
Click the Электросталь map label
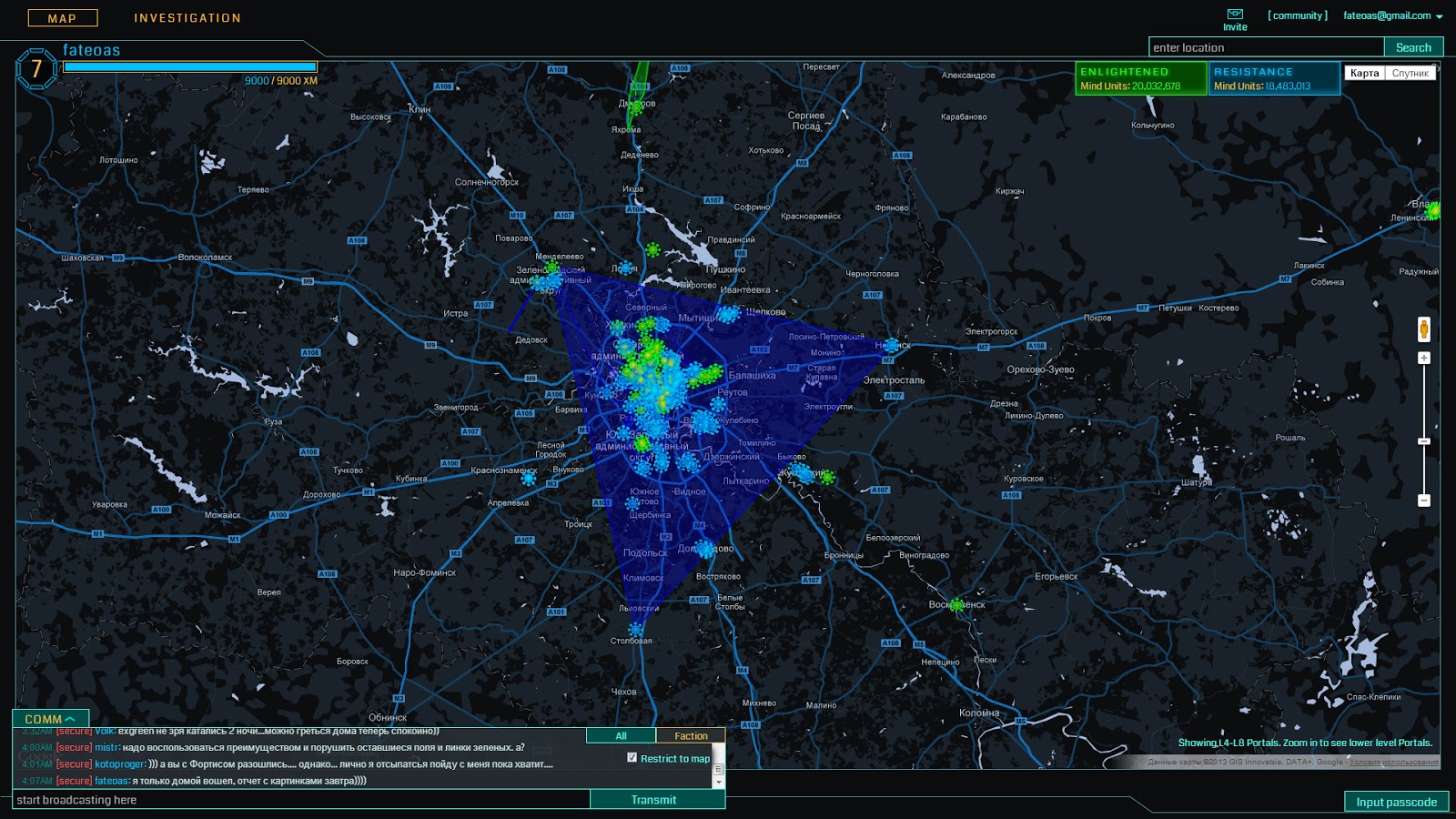pyautogui.click(x=894, y=380)
